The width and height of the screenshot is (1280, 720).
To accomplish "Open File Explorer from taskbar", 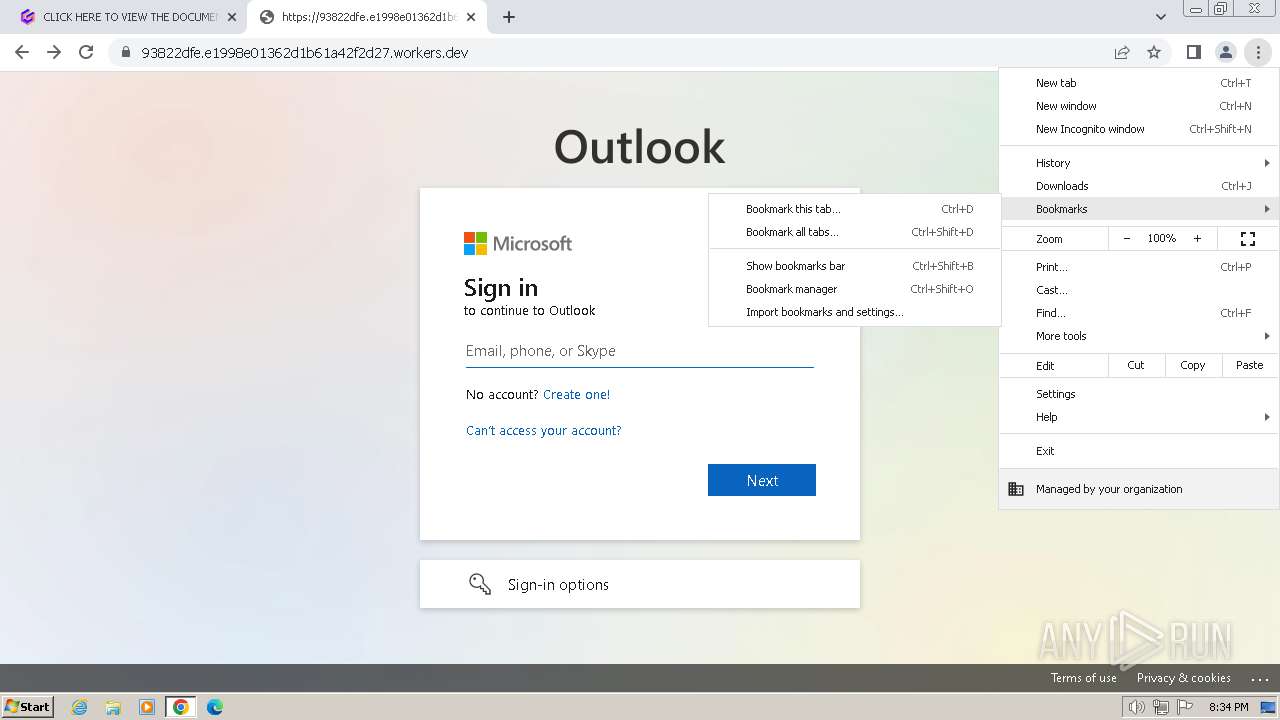I will tap(113, 707).
